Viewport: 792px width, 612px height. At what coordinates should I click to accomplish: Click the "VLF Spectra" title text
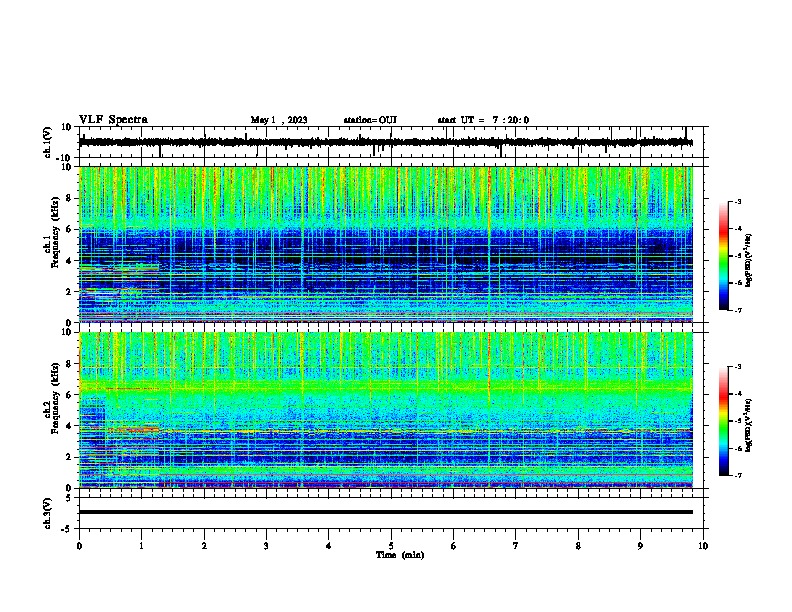coord(113,120)
